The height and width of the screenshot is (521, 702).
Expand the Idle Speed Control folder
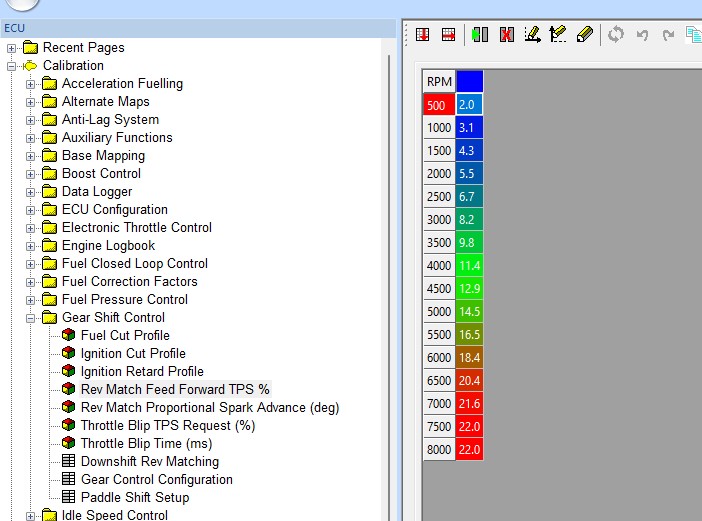coord(31,516)
